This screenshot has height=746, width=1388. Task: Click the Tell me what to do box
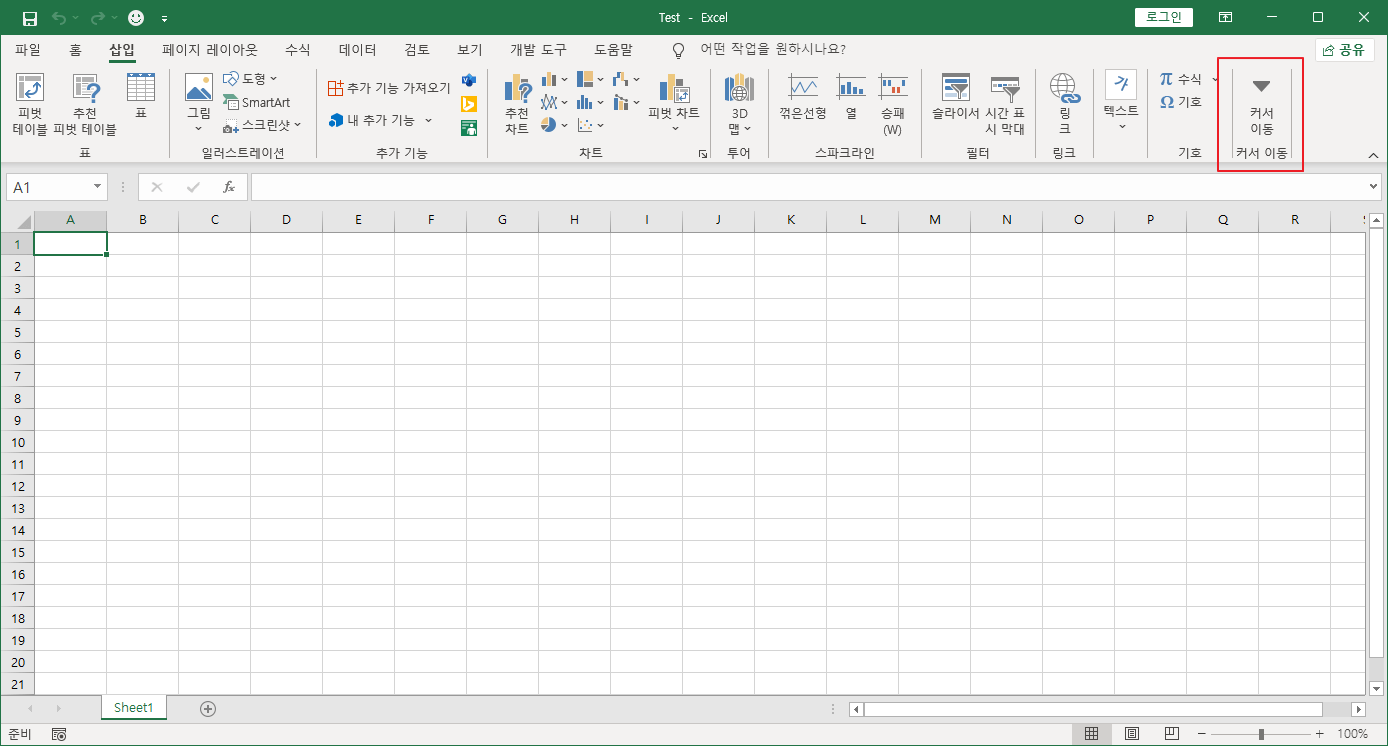point(772,49)
